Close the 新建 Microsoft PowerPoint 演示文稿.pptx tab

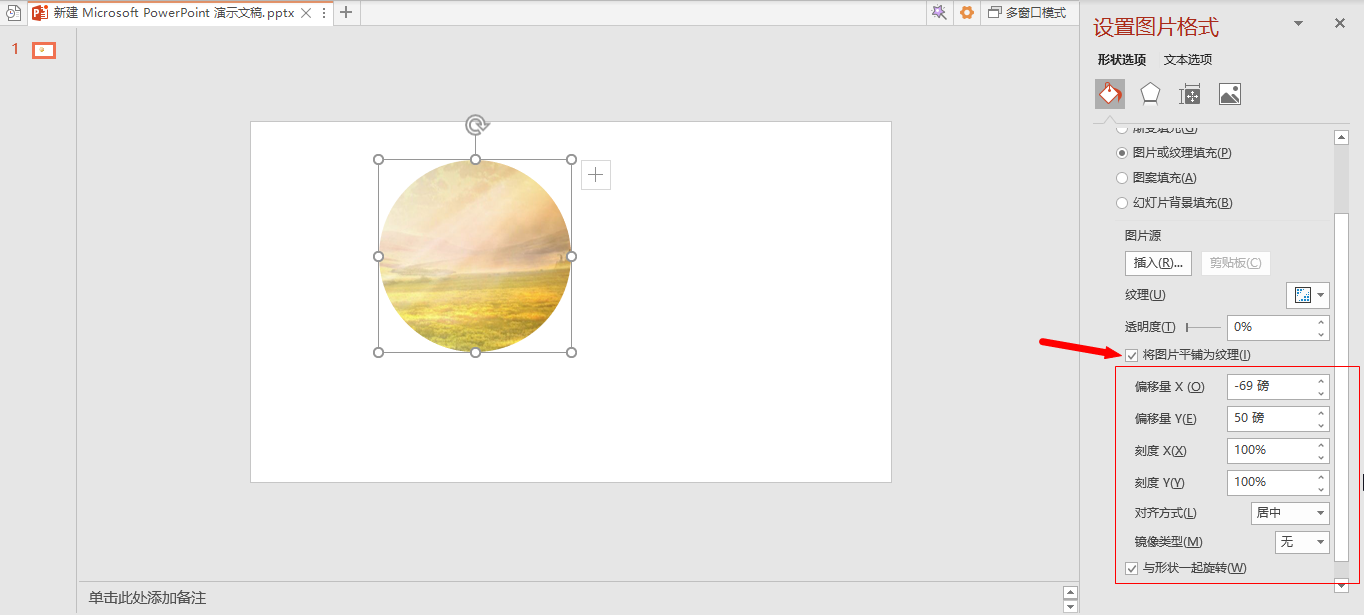[306, 13]
